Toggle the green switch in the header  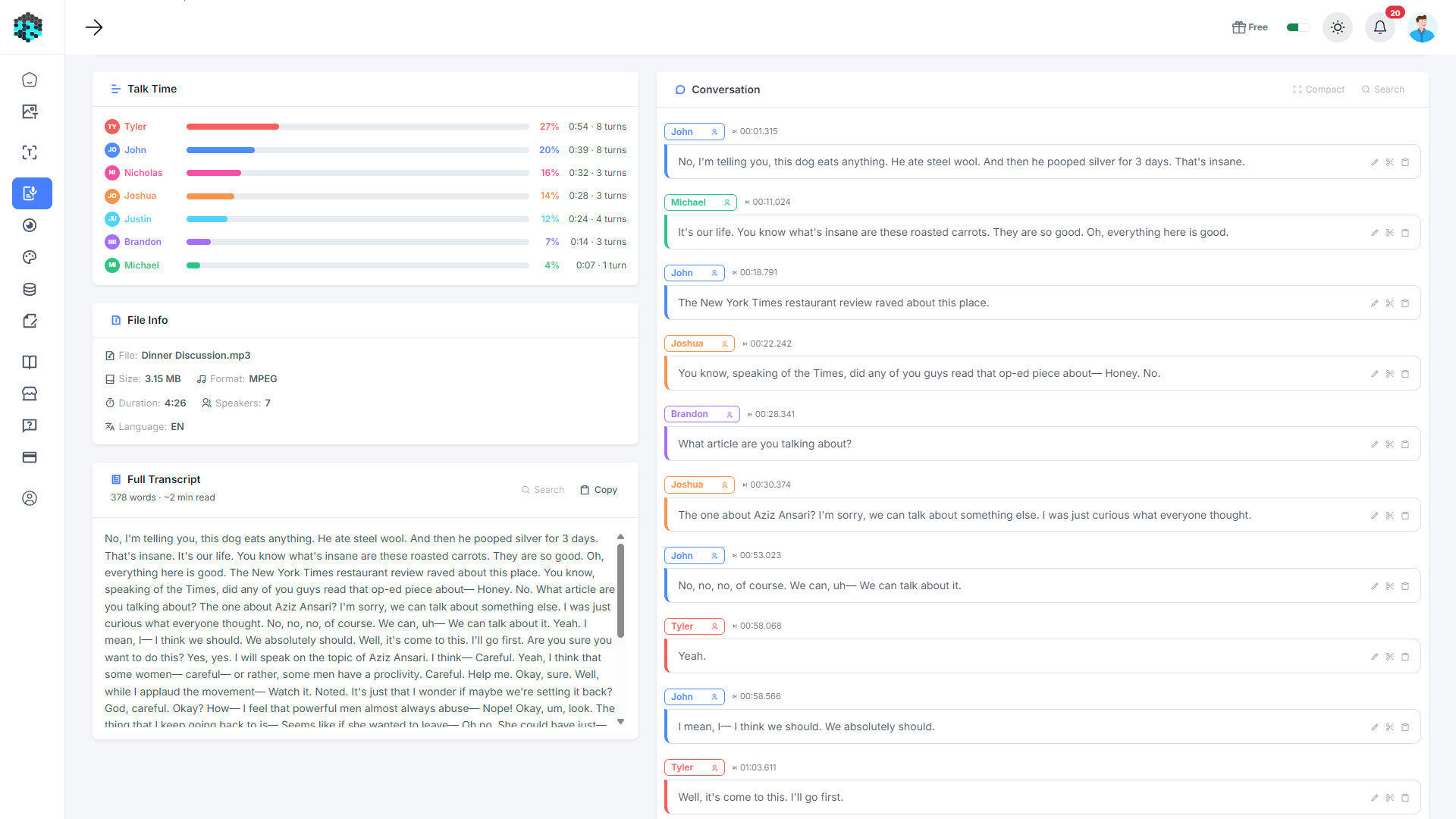[1298, 27]
